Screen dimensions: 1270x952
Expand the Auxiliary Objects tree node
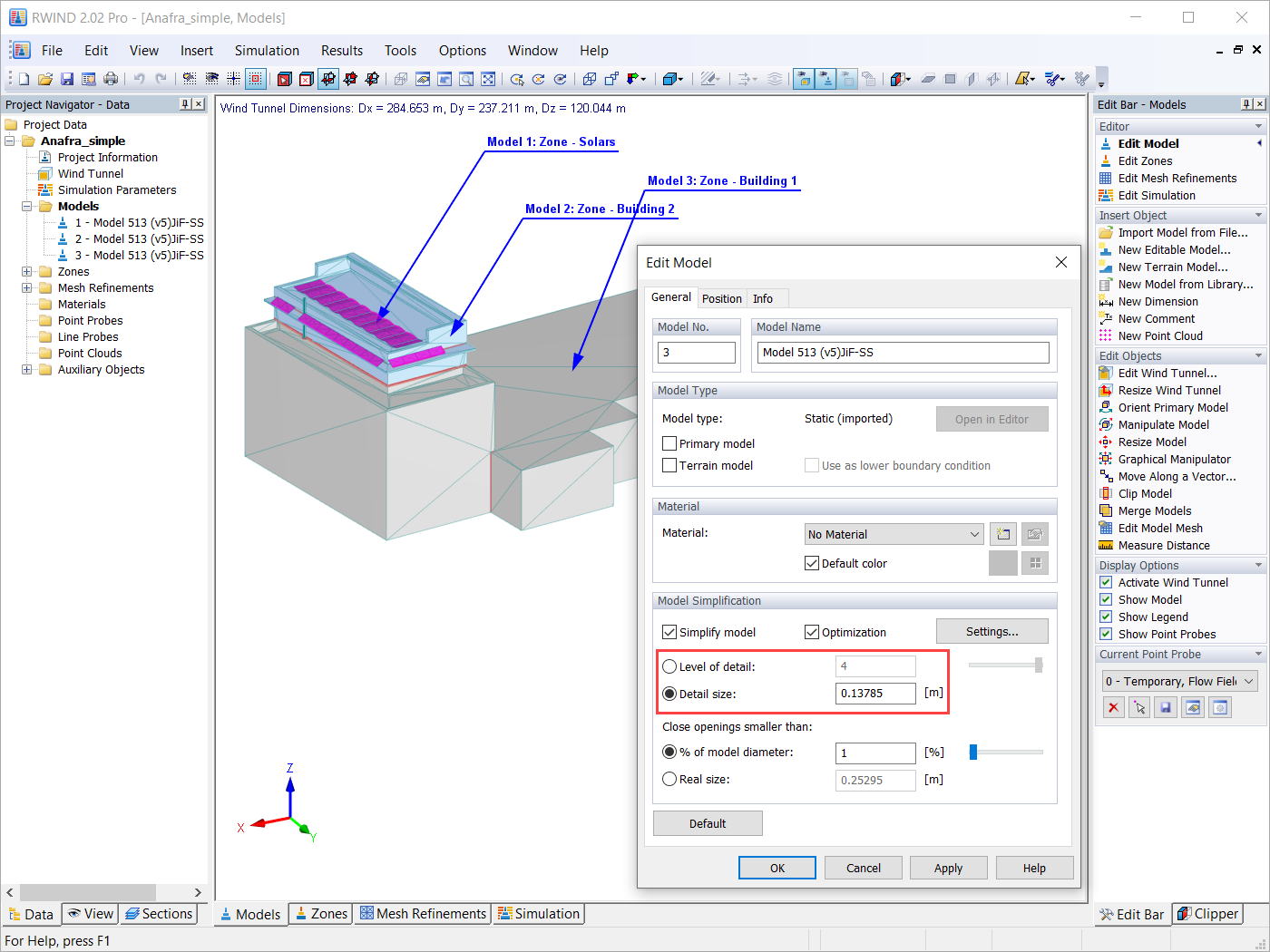[x=26, y=370]
